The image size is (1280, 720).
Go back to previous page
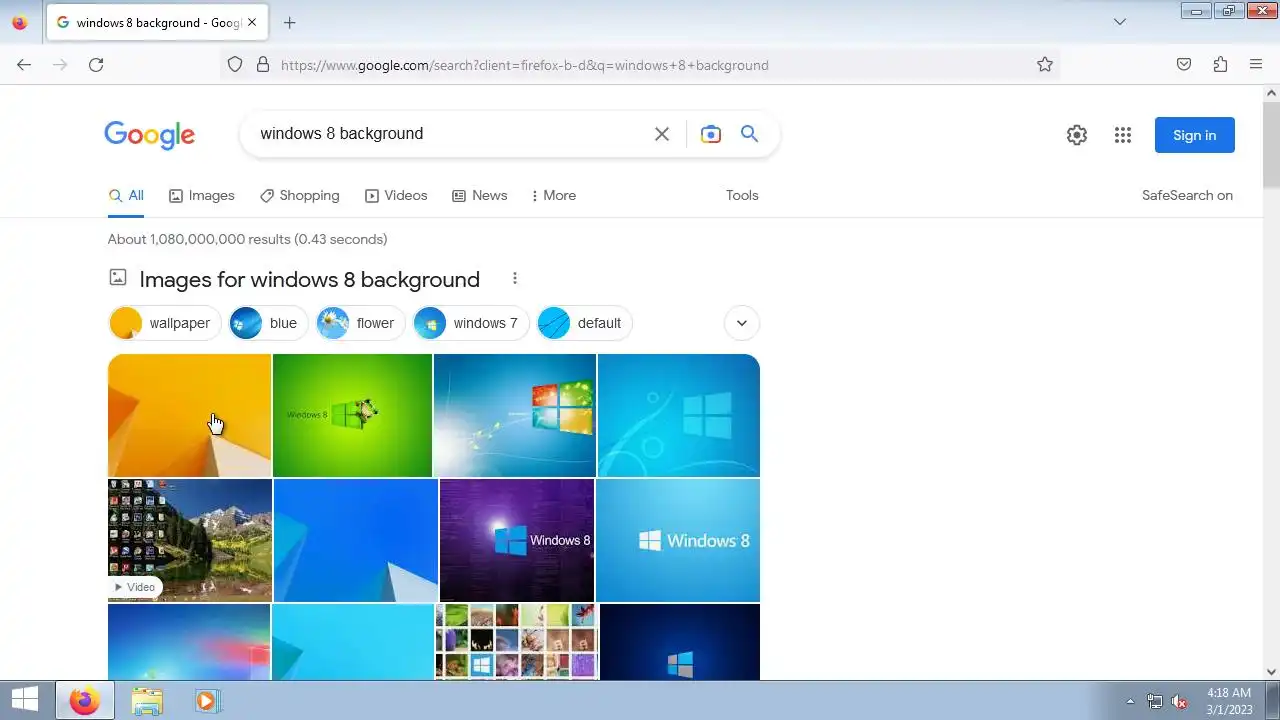(x=24, y=65)
